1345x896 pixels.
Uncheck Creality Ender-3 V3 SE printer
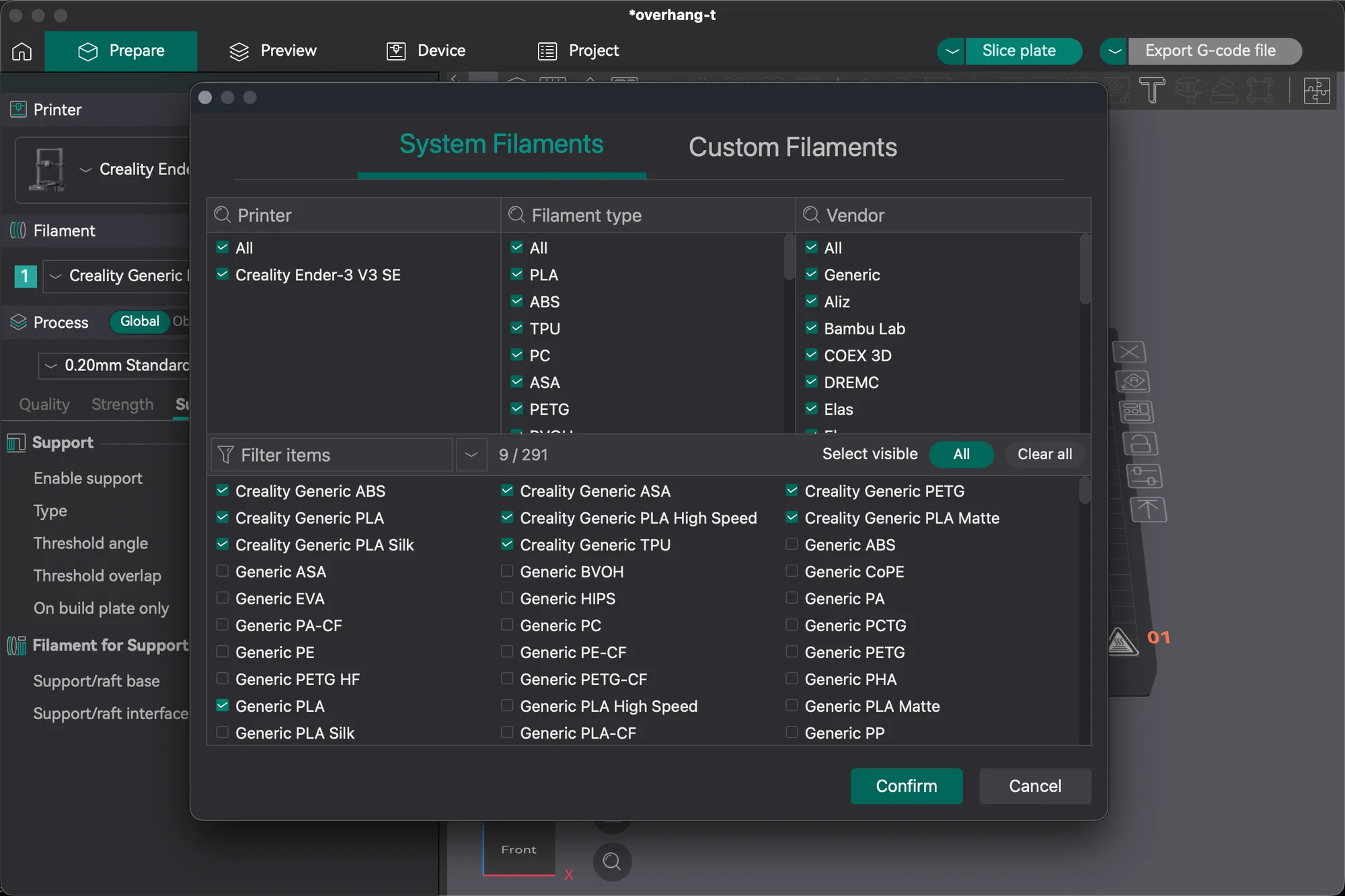[223, 274]
